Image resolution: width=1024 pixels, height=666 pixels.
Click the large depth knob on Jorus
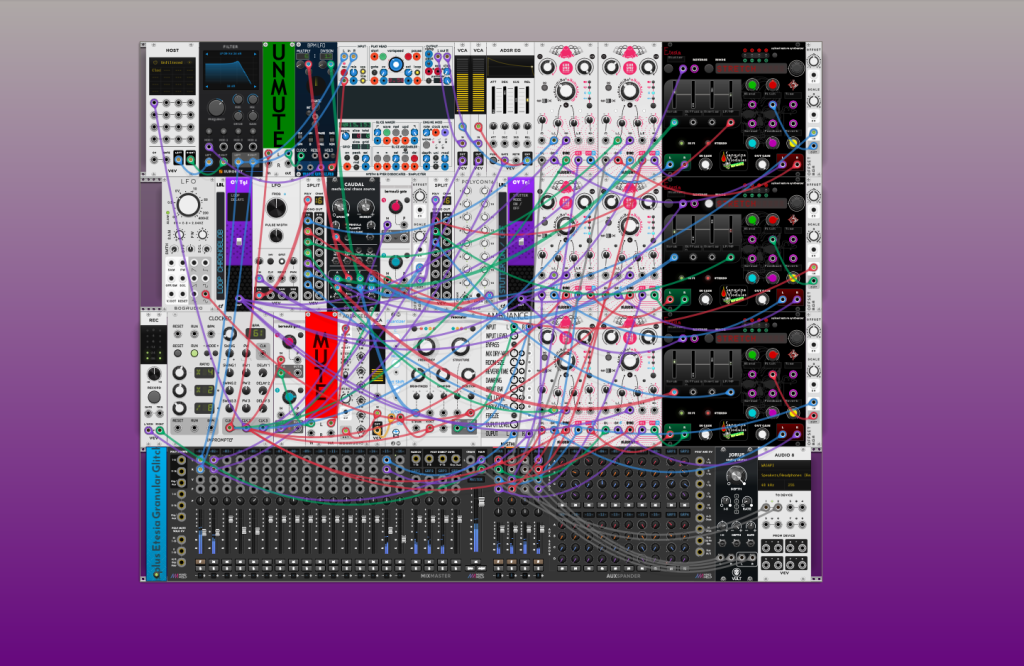[x=736, y=475]
